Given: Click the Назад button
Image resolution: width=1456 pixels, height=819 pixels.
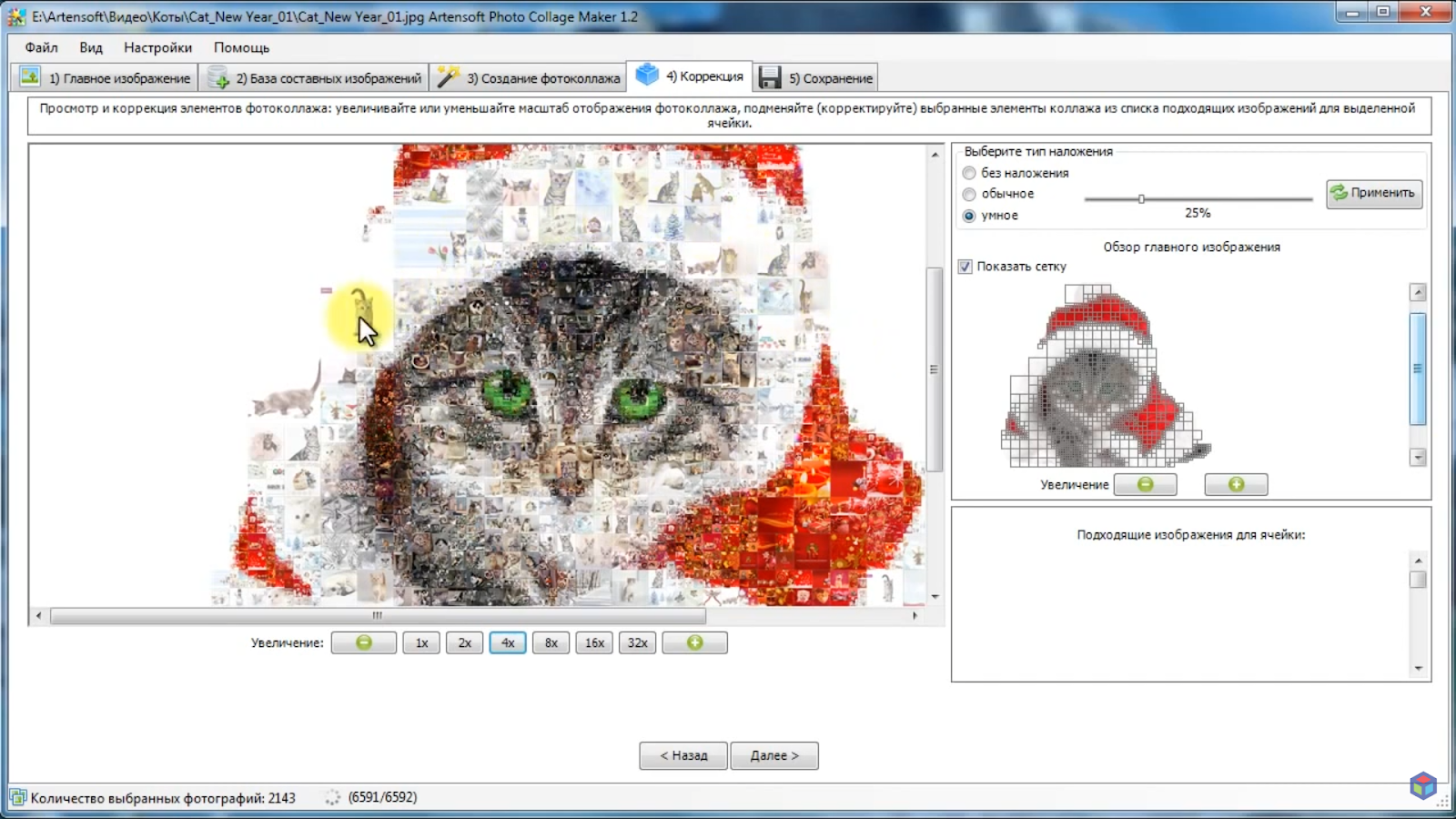Looking at the screenshot, I should tap(683, 755).
